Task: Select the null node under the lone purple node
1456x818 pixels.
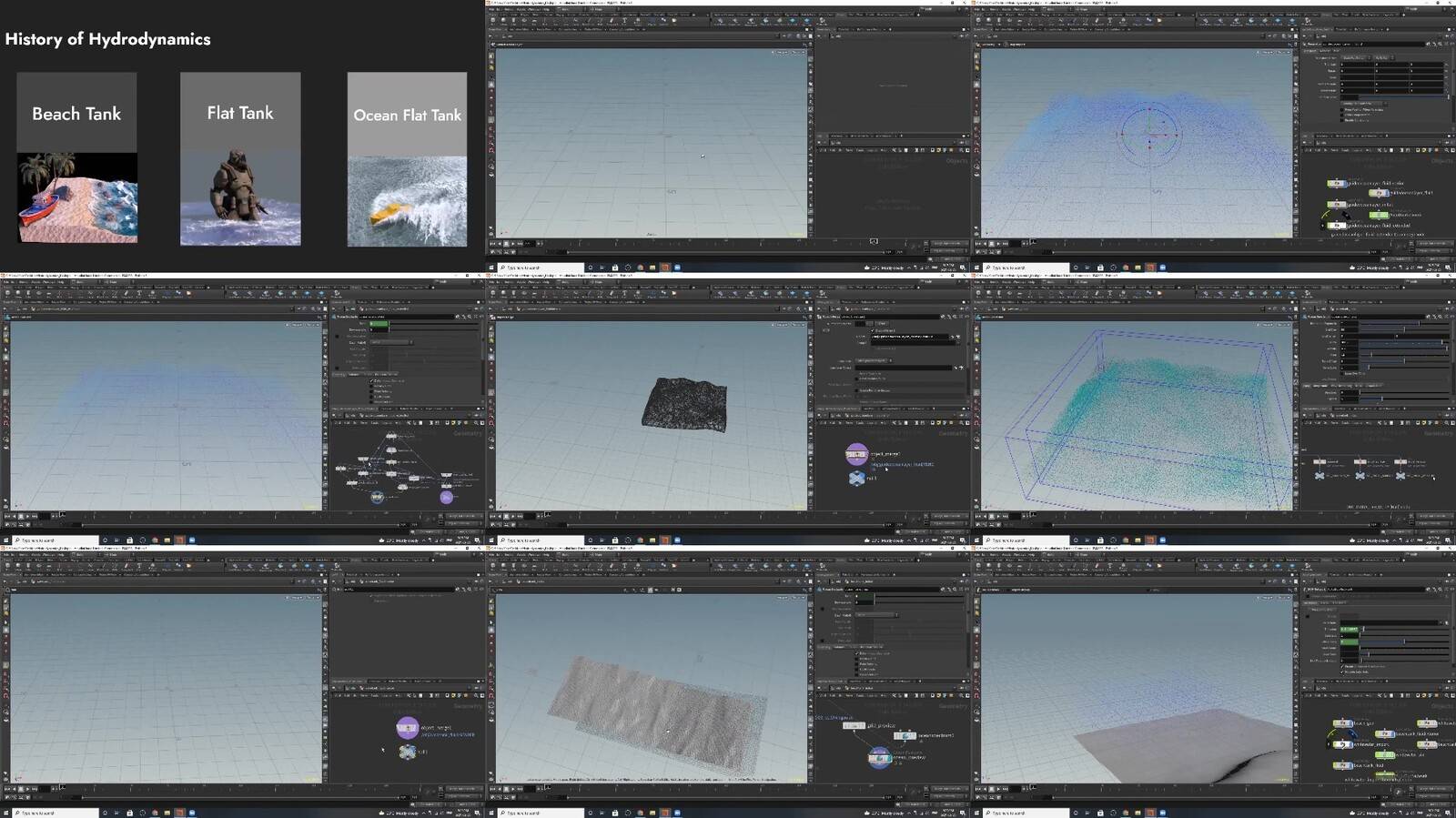Action: [408, 752]
